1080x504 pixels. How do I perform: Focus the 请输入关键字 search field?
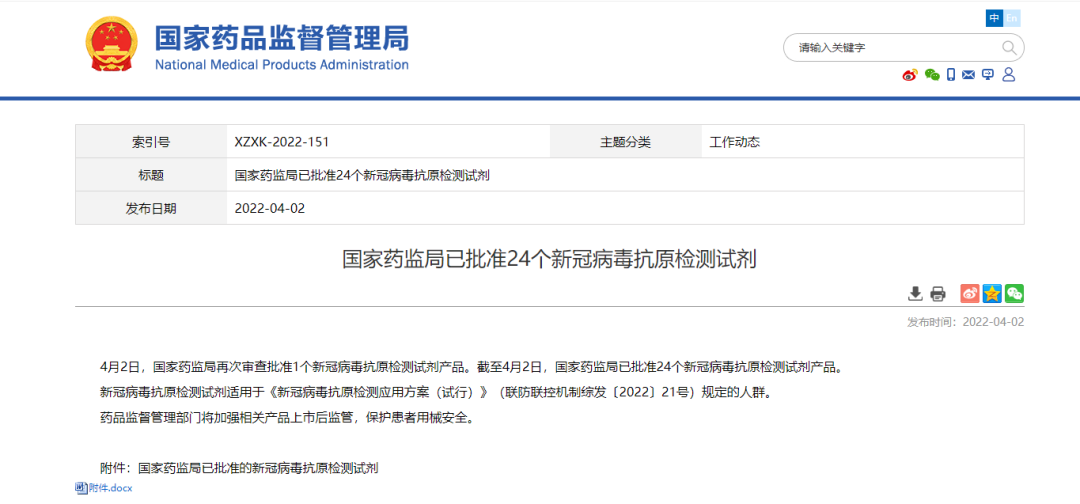point(890,48)
